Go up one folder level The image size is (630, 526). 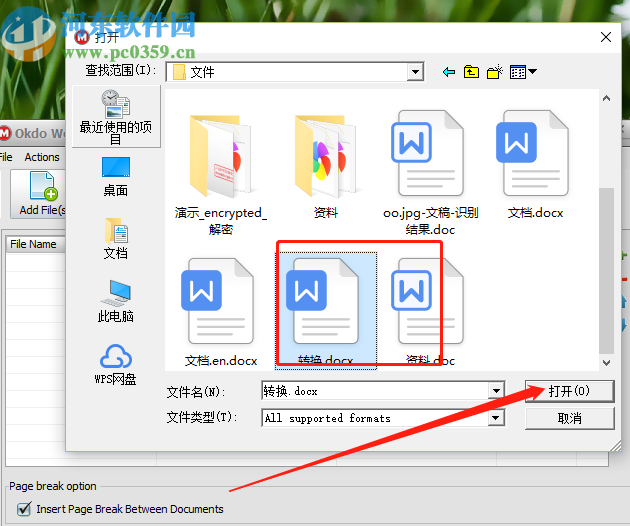[x=471, y=72]
